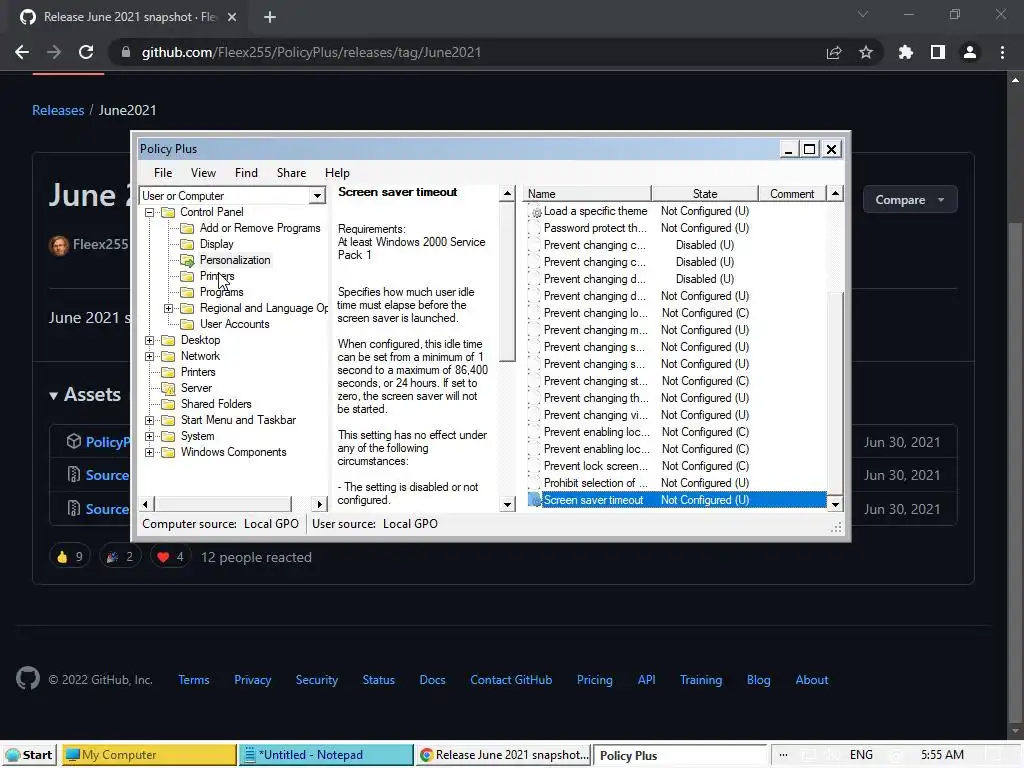1024x768 pixels.
Task: Open the Chrome three-dot menu
Action: click(1002, 52)
